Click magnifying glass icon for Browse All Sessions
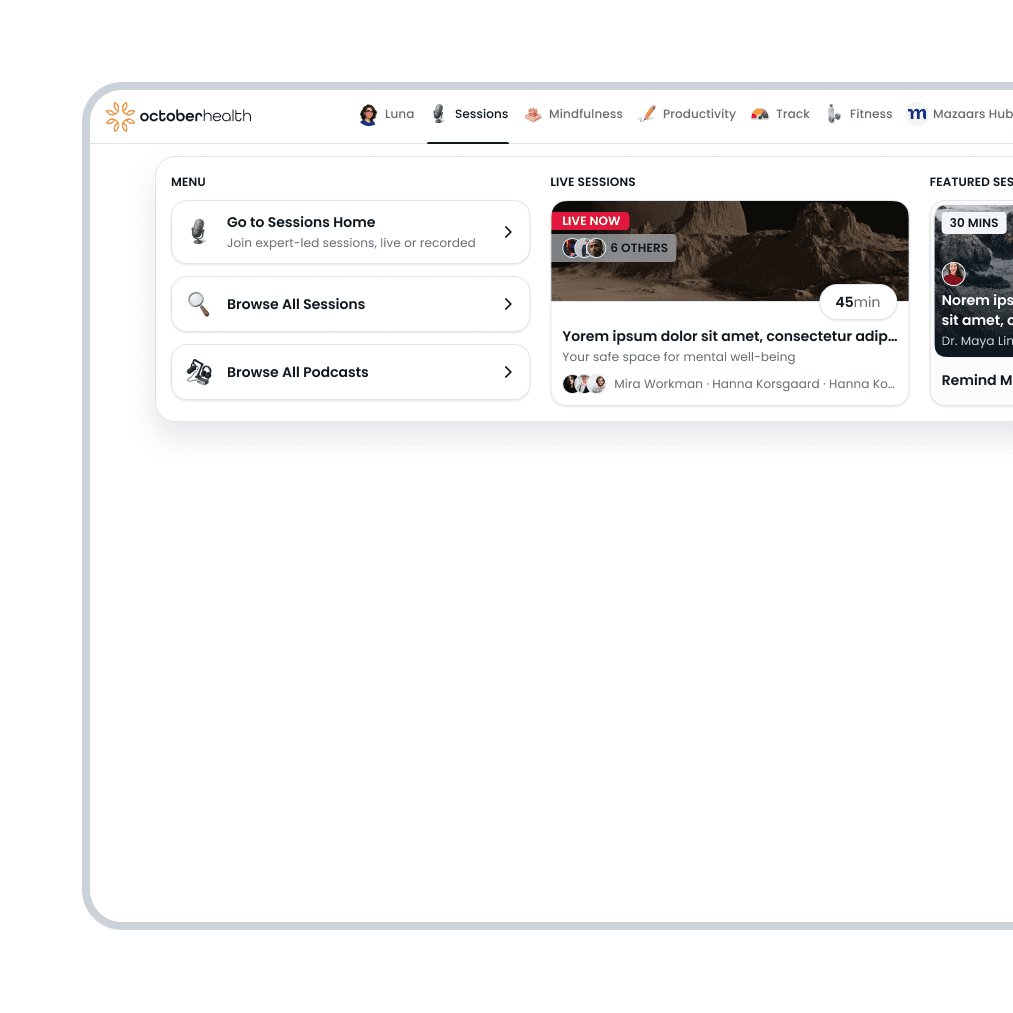Image resolution: width=1013 pixels, height=1013 pixels. coord(198,304)
